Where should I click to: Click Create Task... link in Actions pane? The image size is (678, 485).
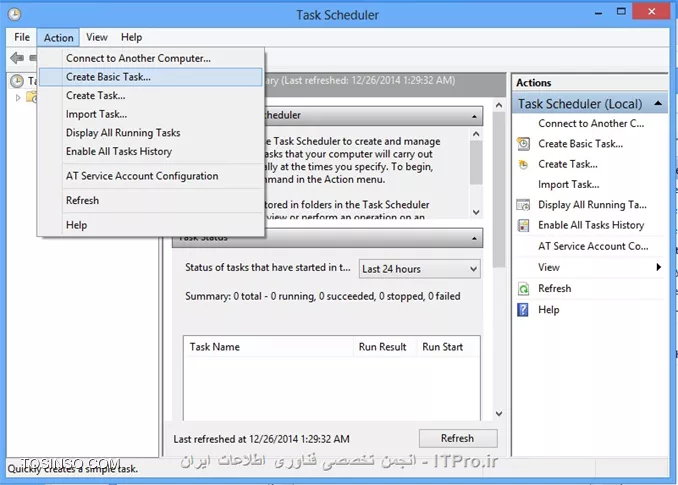tap(567, 164)
